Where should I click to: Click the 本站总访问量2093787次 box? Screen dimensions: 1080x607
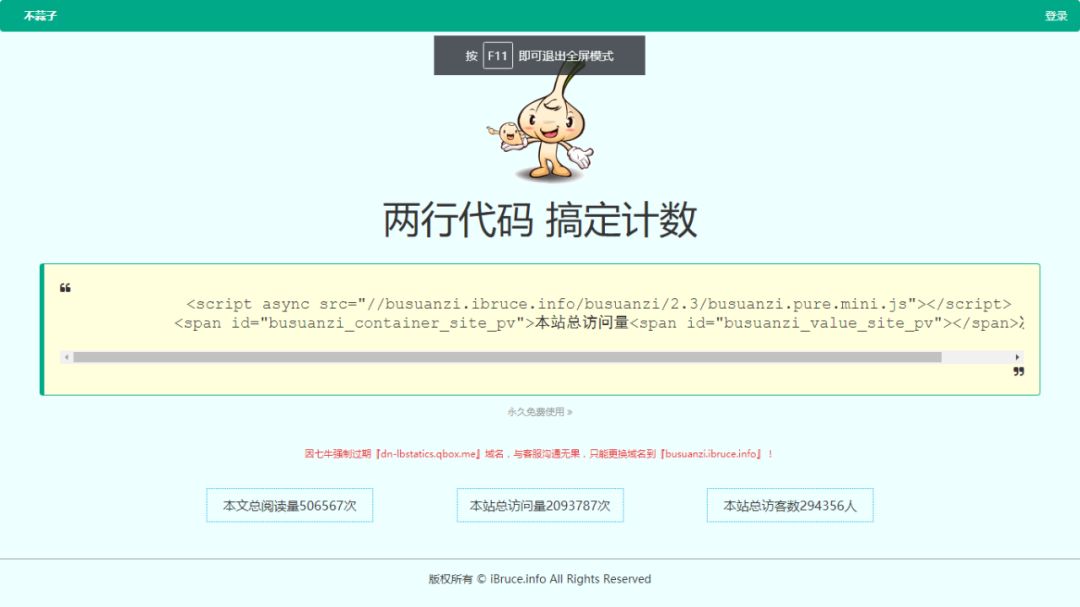coord(540,506)
